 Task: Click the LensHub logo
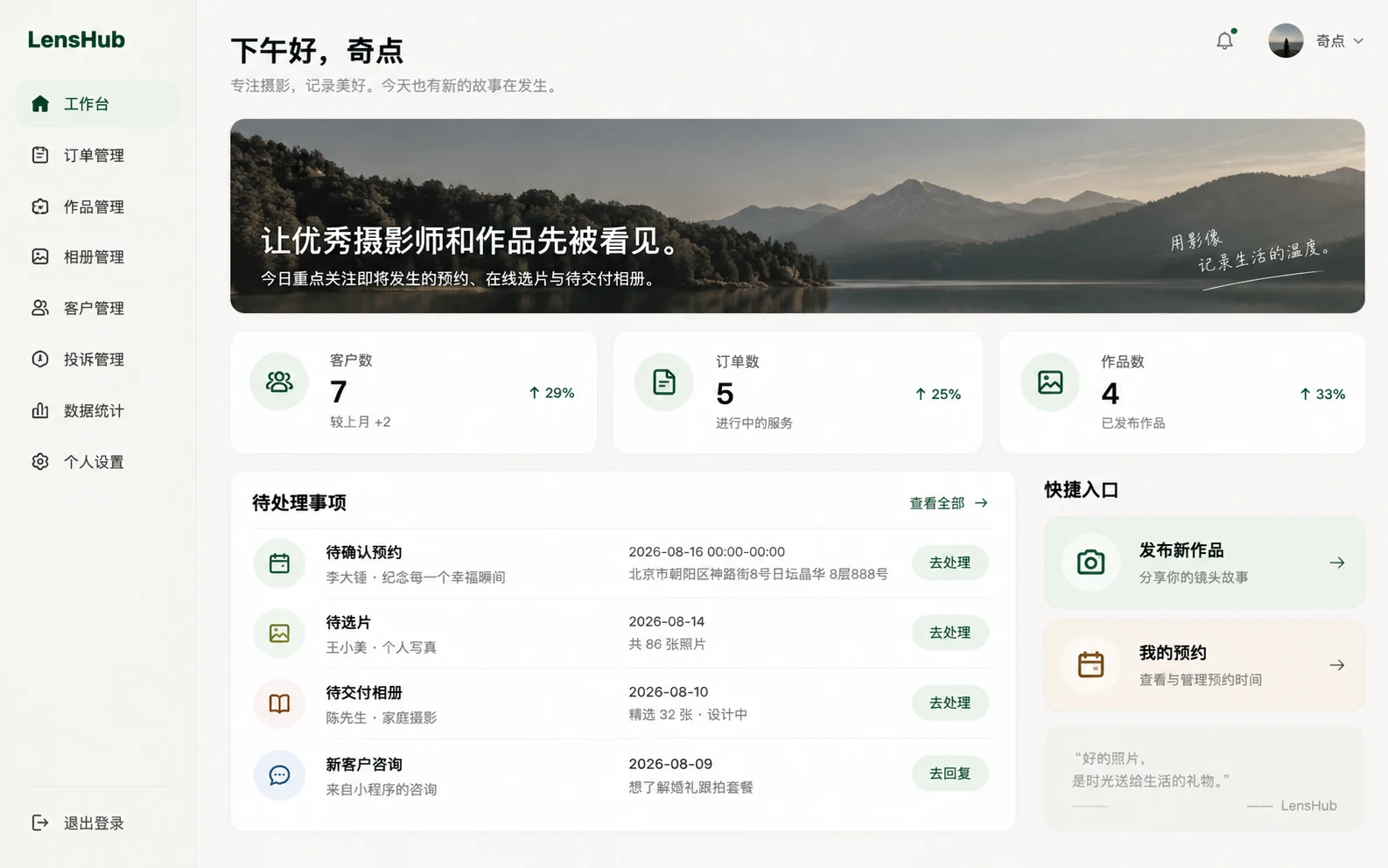coord(76,39)
